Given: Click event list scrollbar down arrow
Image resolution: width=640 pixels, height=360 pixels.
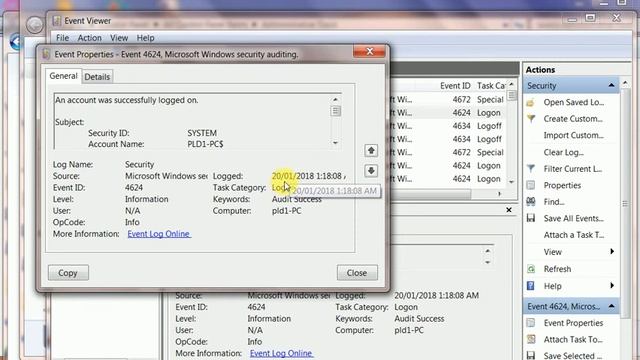Looking at the screenshot, I should [511, 182].
